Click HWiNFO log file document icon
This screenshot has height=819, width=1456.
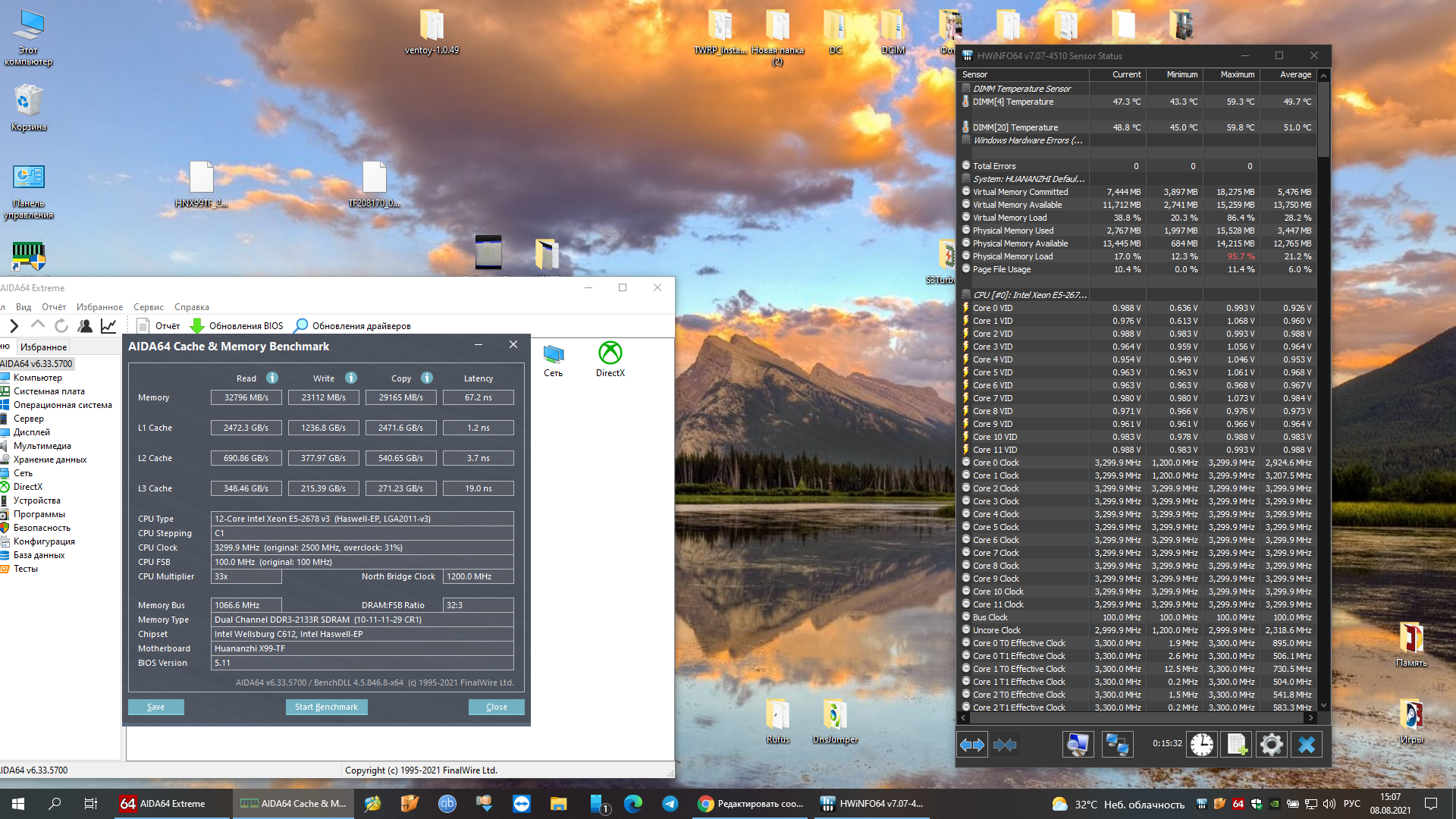[x=1237, y=745]
